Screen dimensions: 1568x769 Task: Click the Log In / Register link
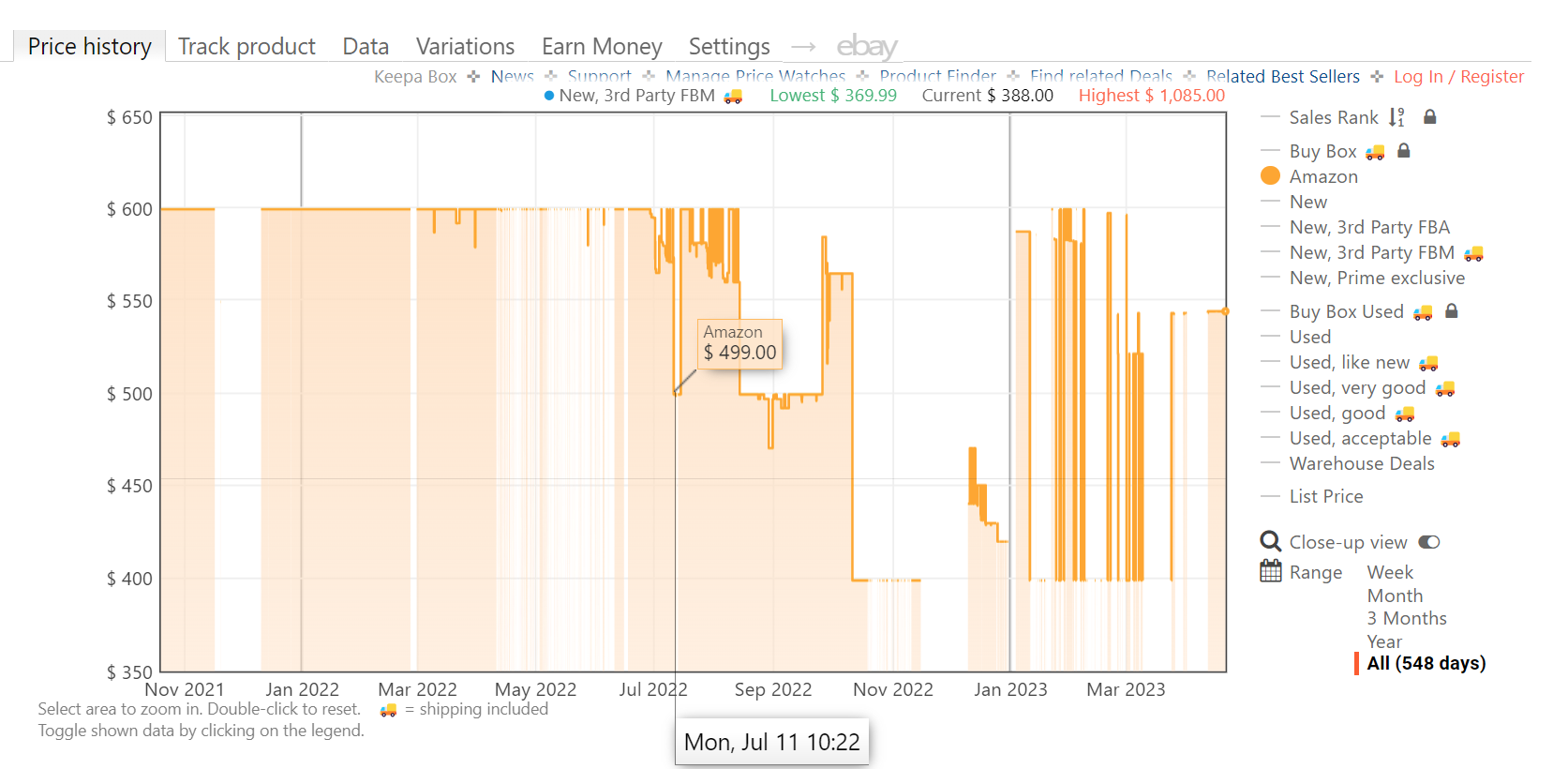1458,76
